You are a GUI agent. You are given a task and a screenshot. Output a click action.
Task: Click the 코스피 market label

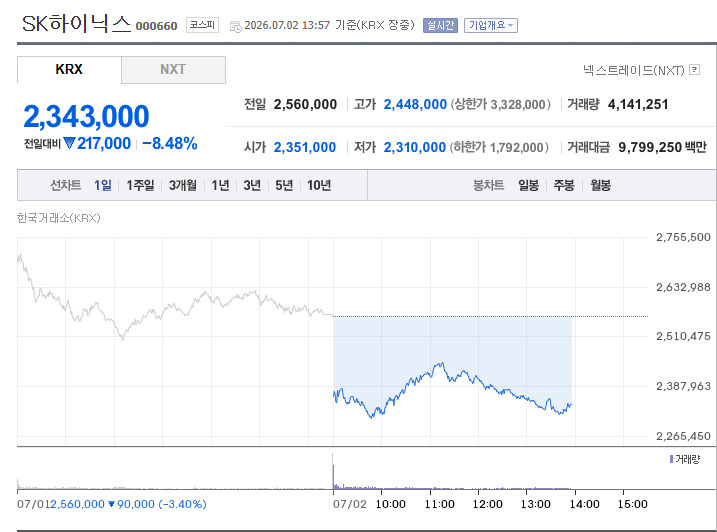pos(202,25)
